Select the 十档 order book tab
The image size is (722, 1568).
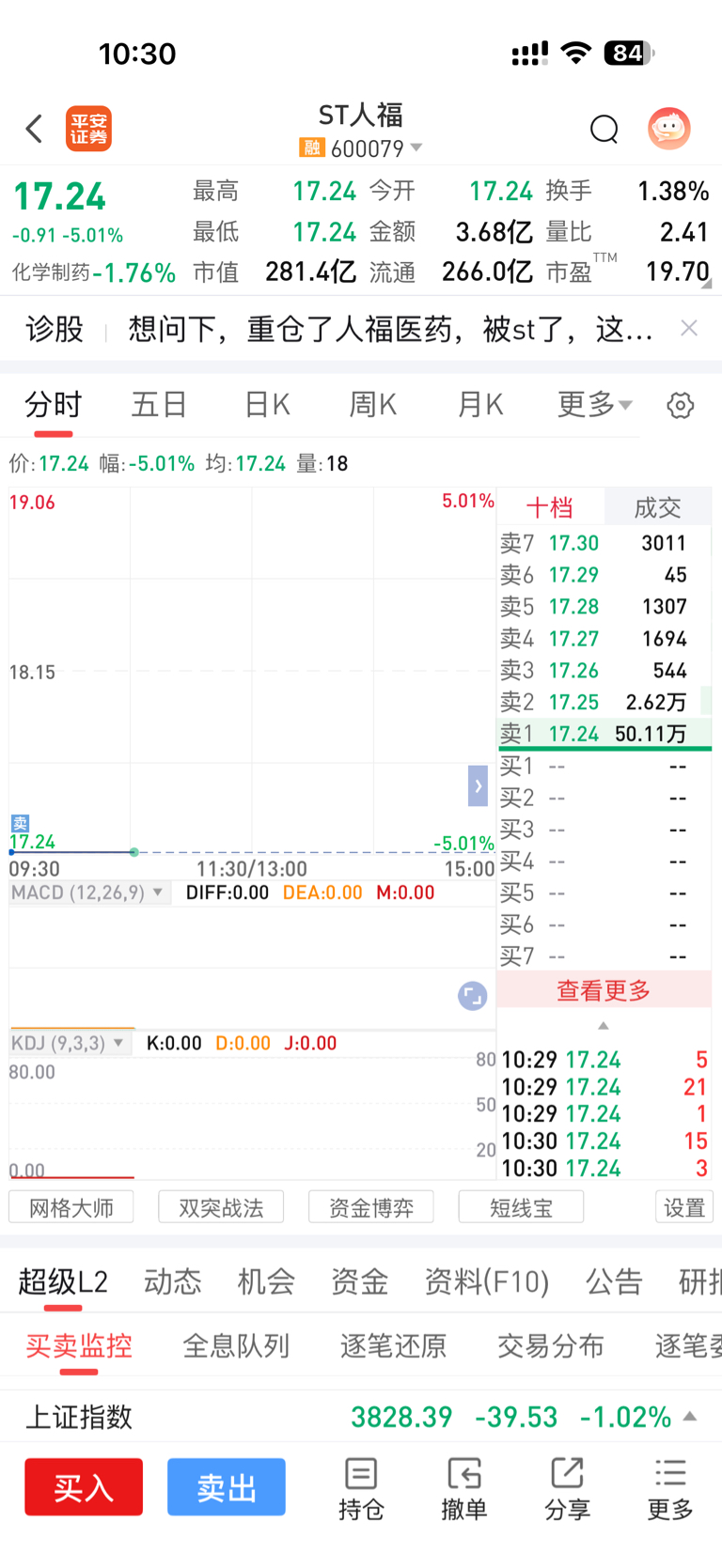point(550,508)
